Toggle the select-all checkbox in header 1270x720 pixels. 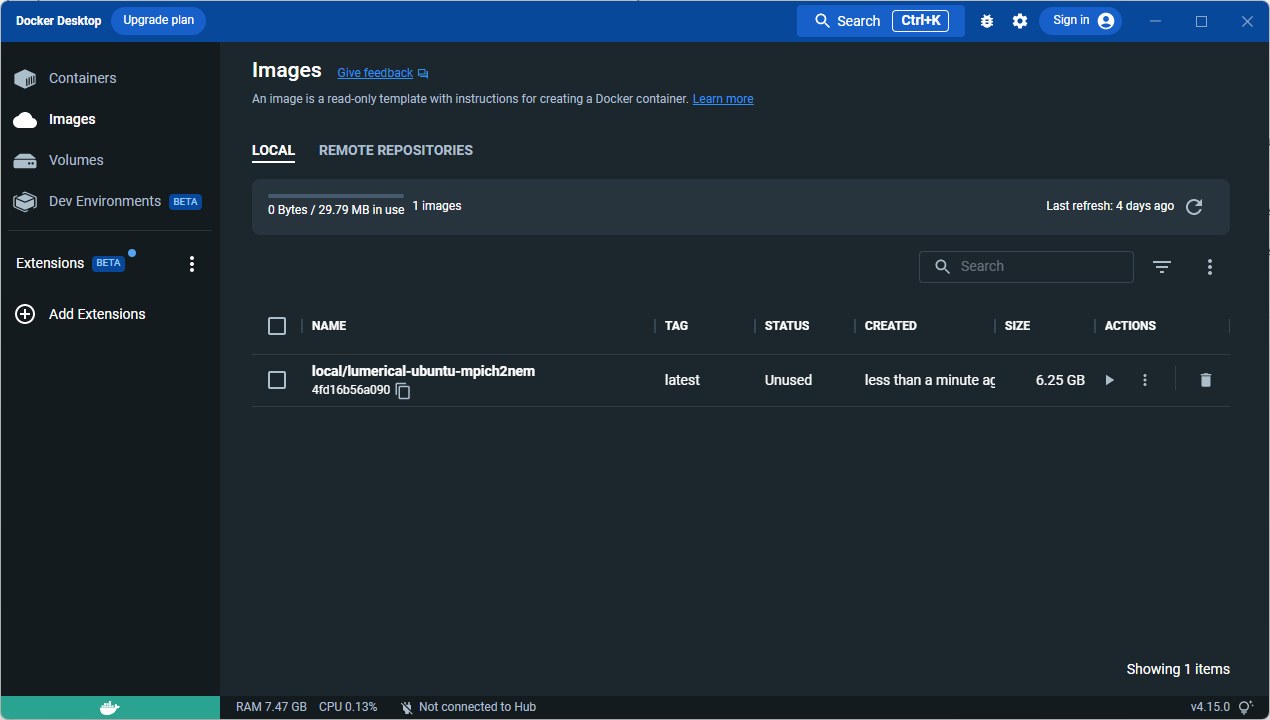pos(277,326)
